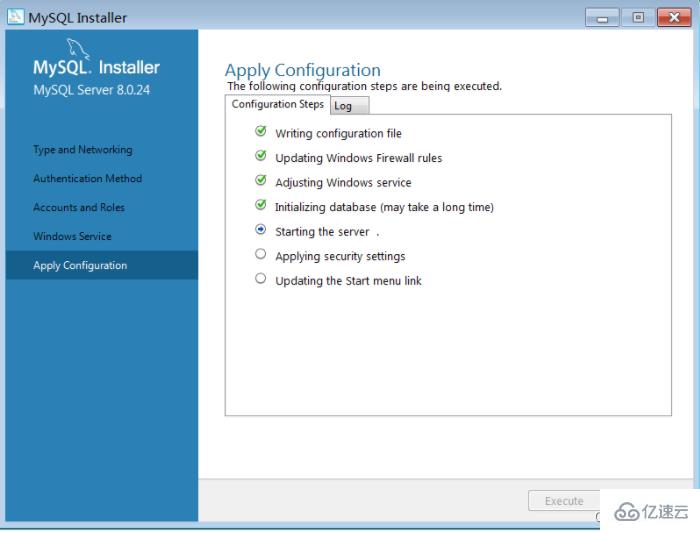Image resolution: width=700 pixels, height=533 pixels.
Task: Select the Applying security settings radio indicator
Action: (x=261, y=255)
